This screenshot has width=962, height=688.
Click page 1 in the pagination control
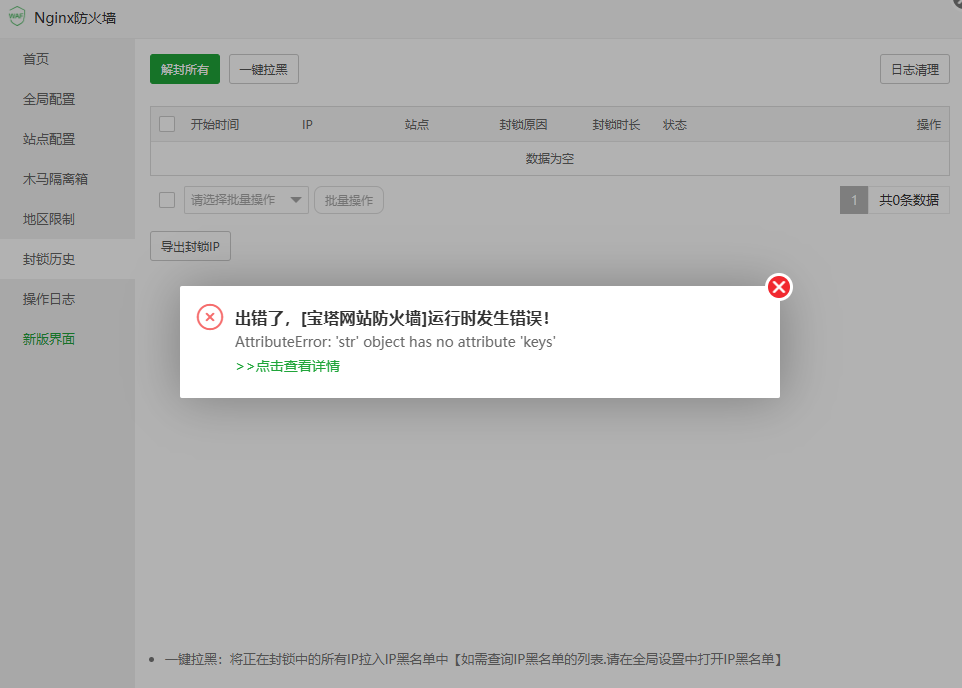854,199
